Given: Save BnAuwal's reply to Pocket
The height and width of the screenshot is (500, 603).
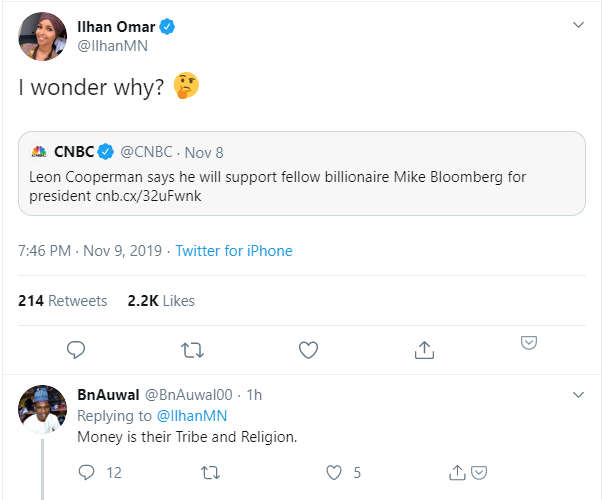Looking at the screenshot, I should click(x=479, y=472).
